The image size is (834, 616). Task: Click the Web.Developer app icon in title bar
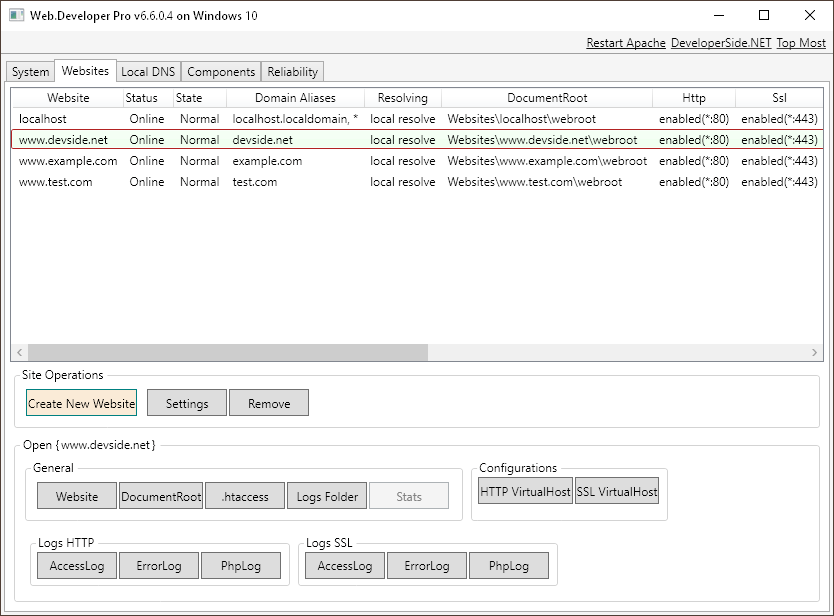[16, 16]
